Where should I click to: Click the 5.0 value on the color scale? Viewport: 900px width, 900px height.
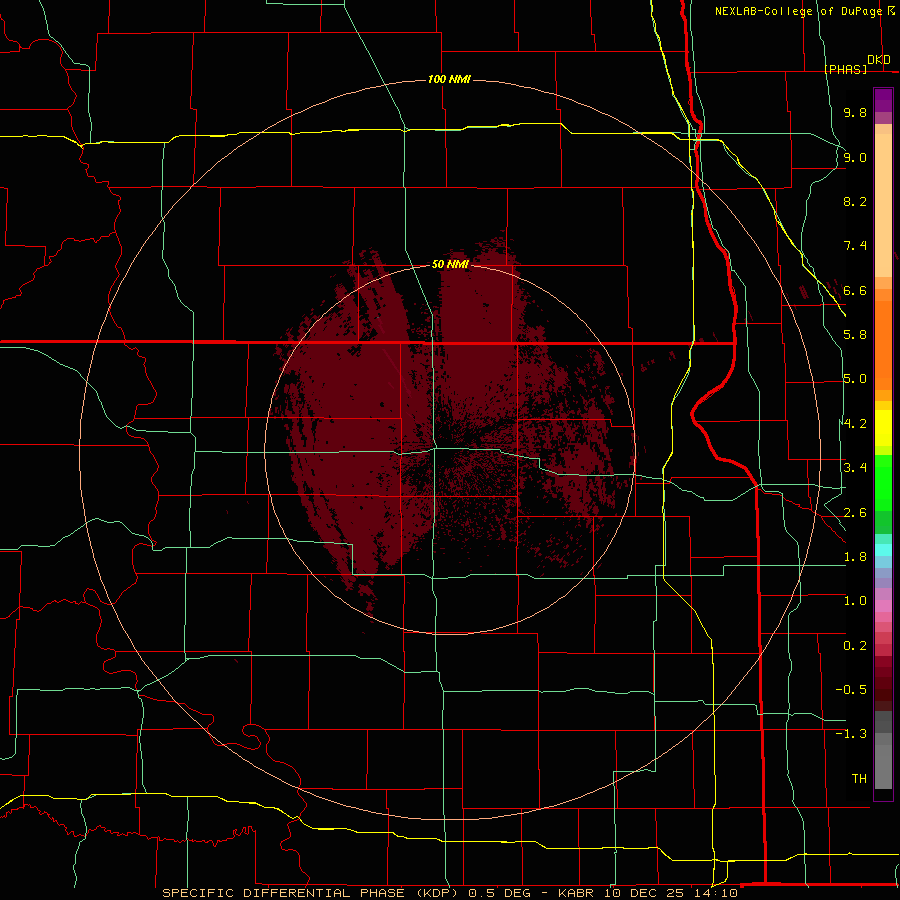855,379
